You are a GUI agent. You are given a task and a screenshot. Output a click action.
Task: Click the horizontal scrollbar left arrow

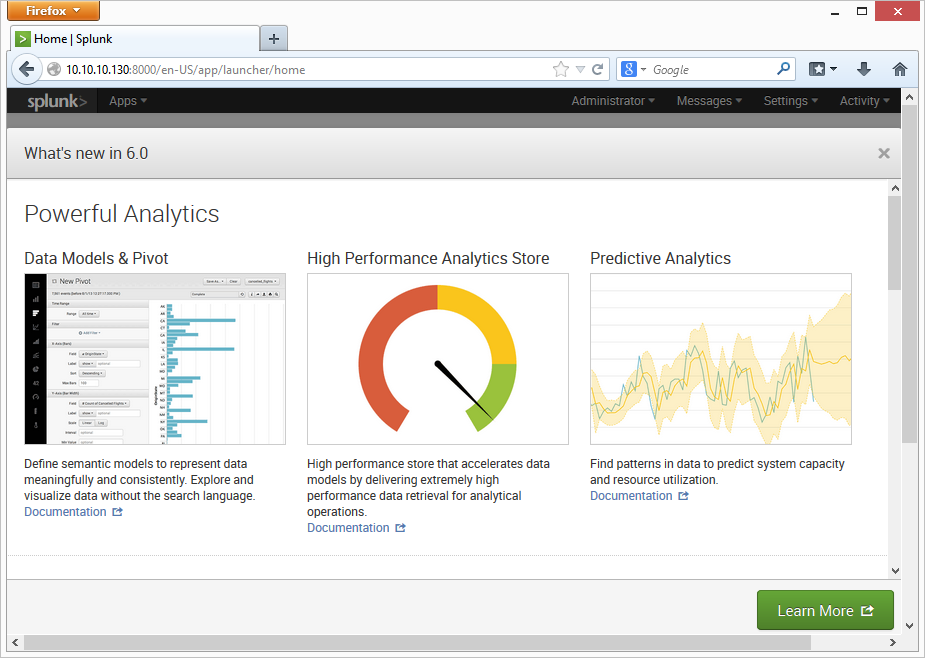pos(15,642)
